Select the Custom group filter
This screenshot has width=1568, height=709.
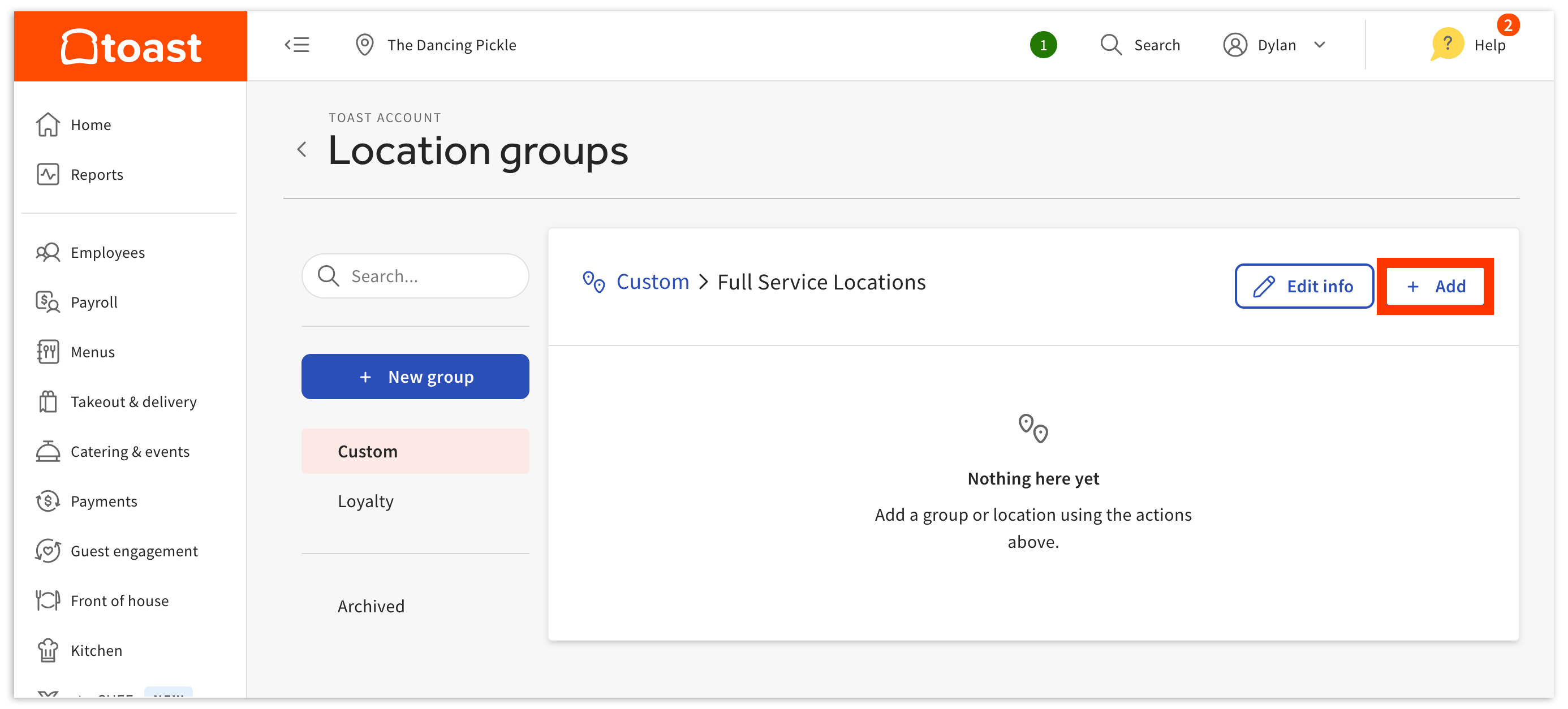[367, 451]
